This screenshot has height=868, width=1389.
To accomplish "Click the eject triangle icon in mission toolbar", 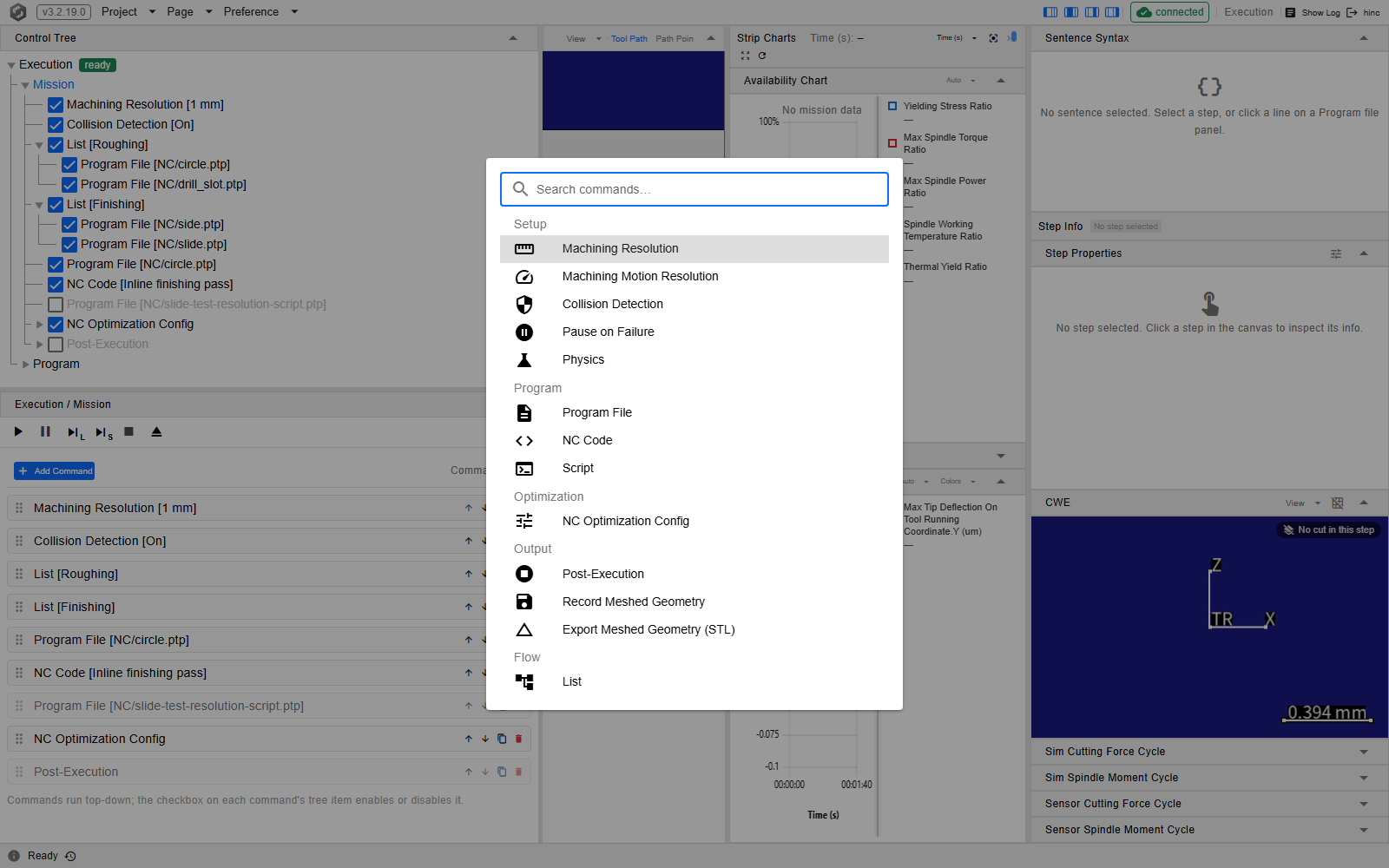I will [x=156, y=431].
